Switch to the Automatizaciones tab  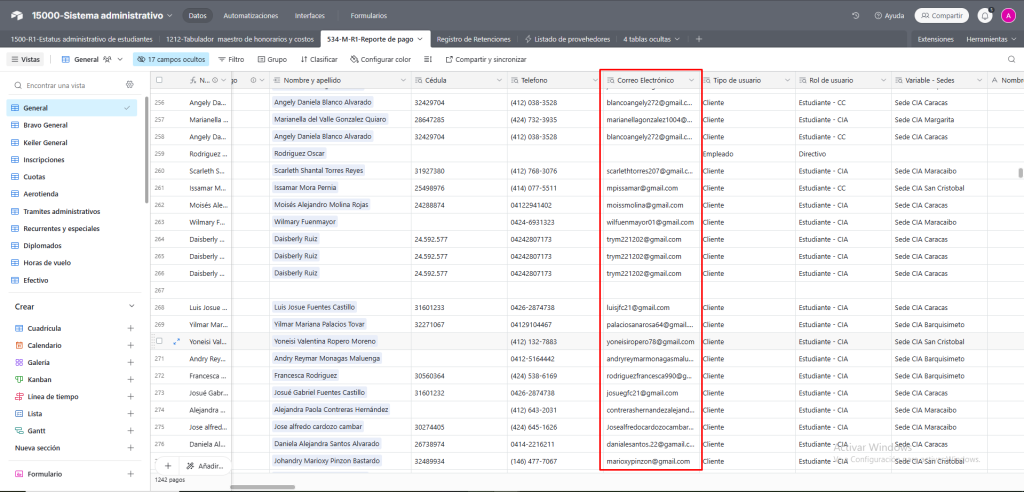click(250, 15)
